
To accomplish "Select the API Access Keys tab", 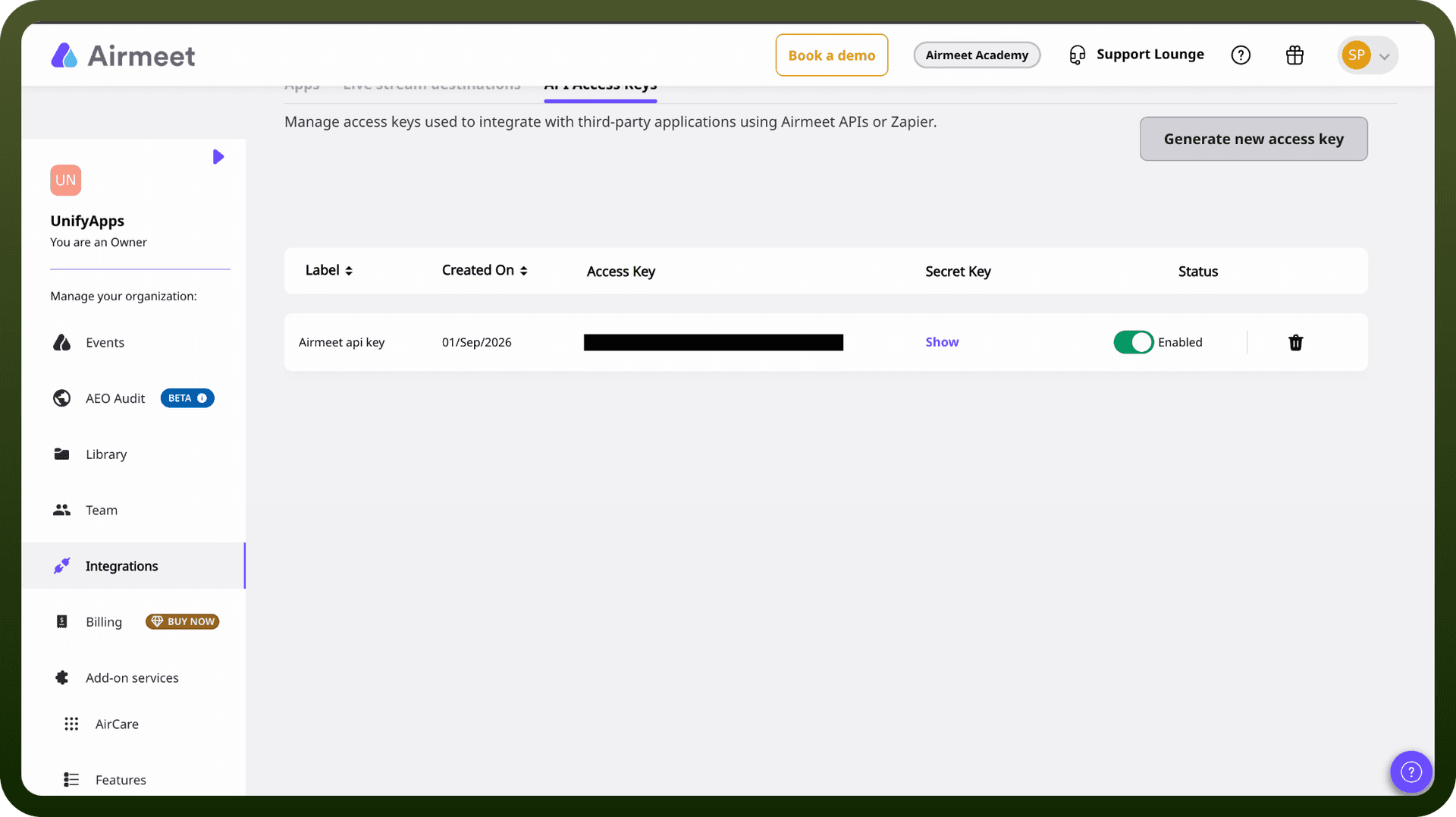I will [600, 89].
